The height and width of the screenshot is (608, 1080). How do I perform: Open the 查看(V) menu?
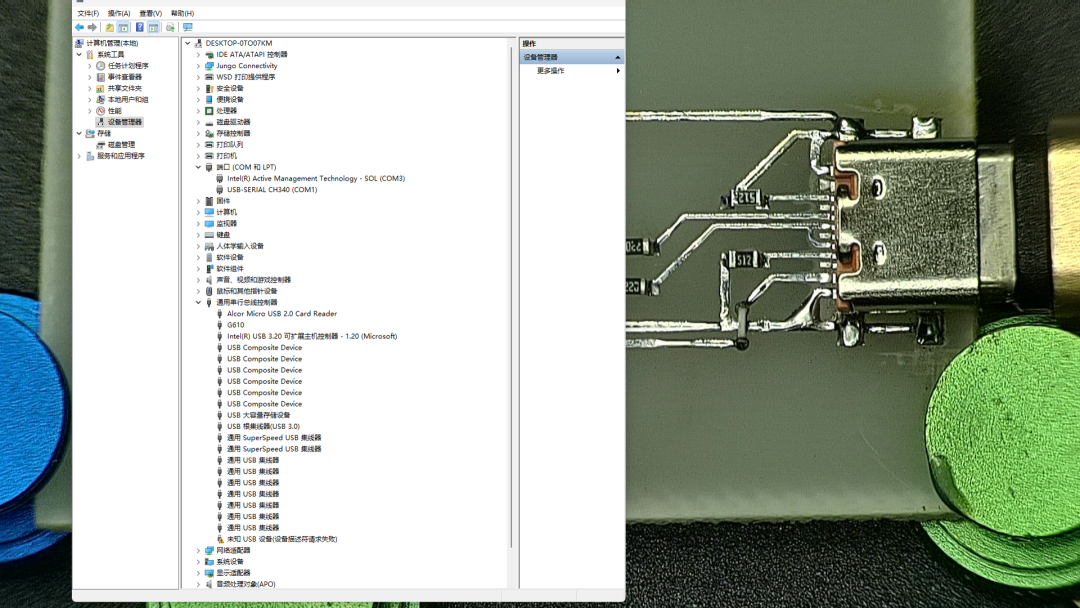pyautogui.click(x=150, y=13)
